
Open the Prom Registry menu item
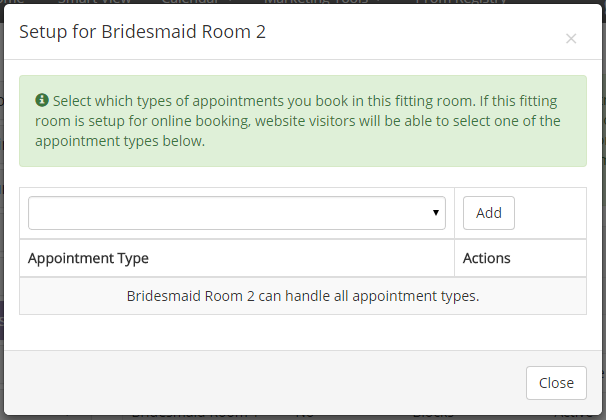point(461,2)
